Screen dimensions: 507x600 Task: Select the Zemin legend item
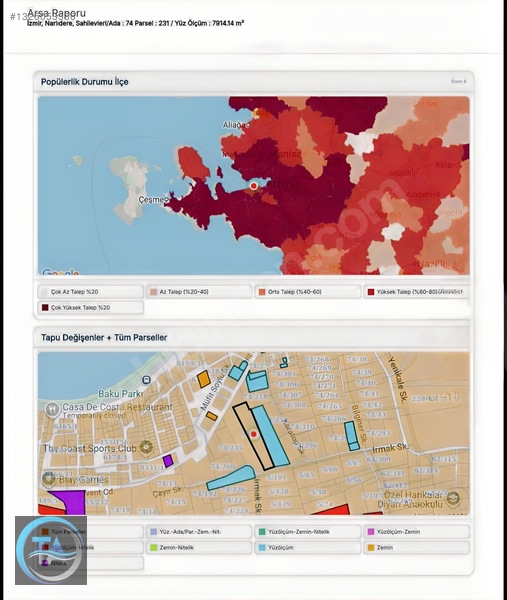(416, 547)
